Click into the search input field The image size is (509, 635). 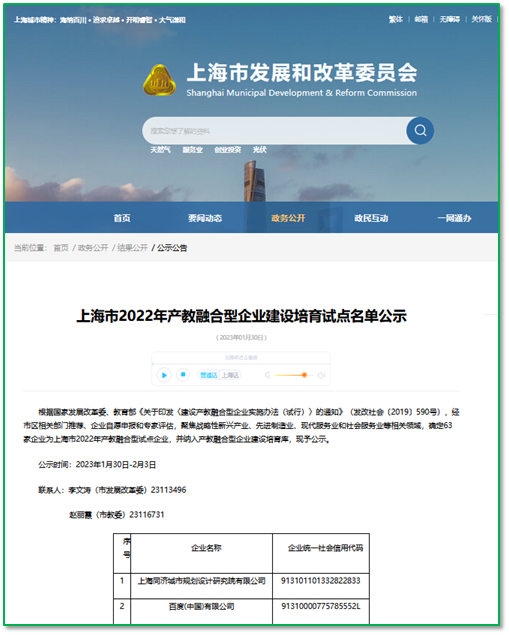[x=275, y=131]
